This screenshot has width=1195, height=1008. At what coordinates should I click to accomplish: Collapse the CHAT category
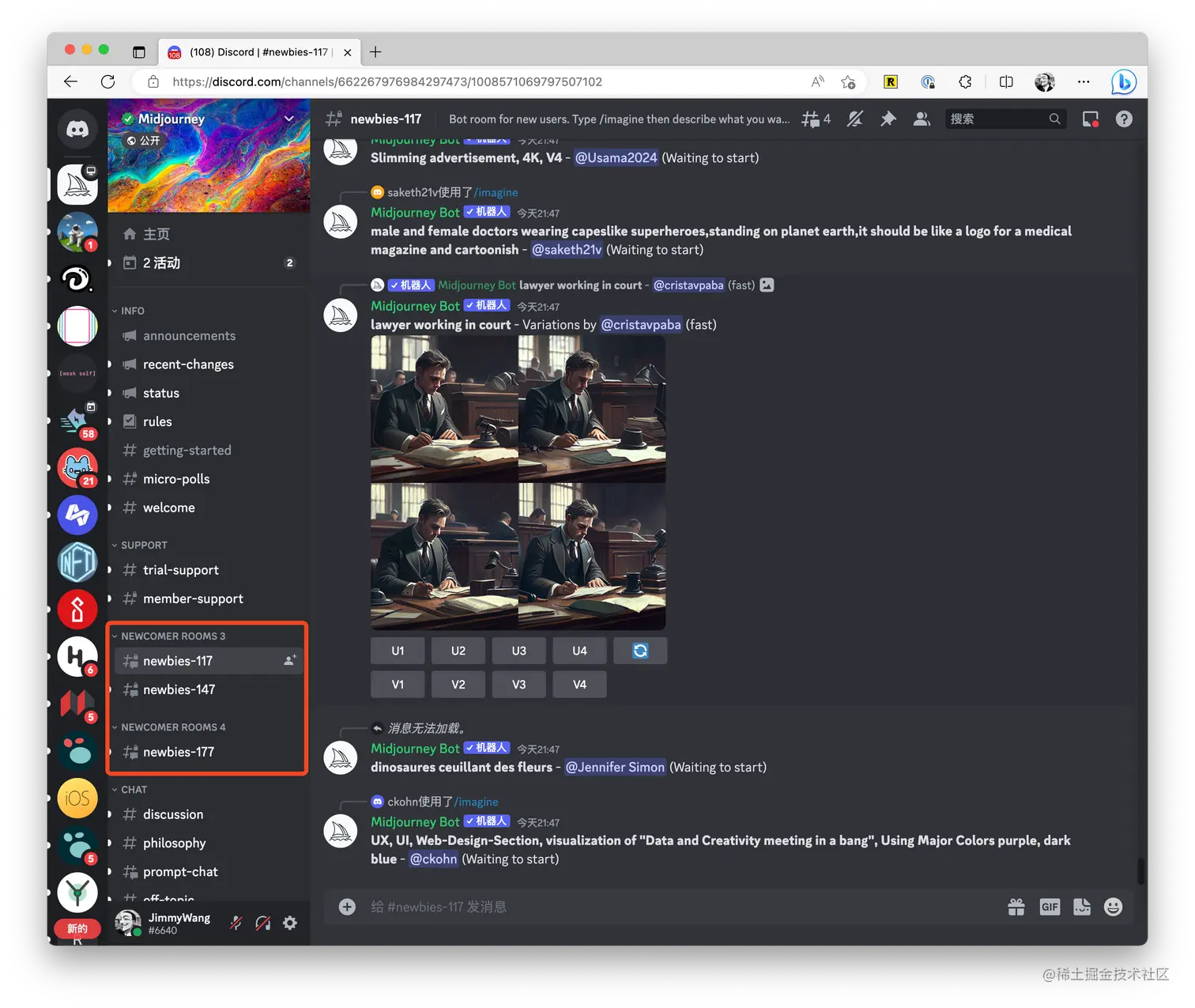(x=130, y=789)
